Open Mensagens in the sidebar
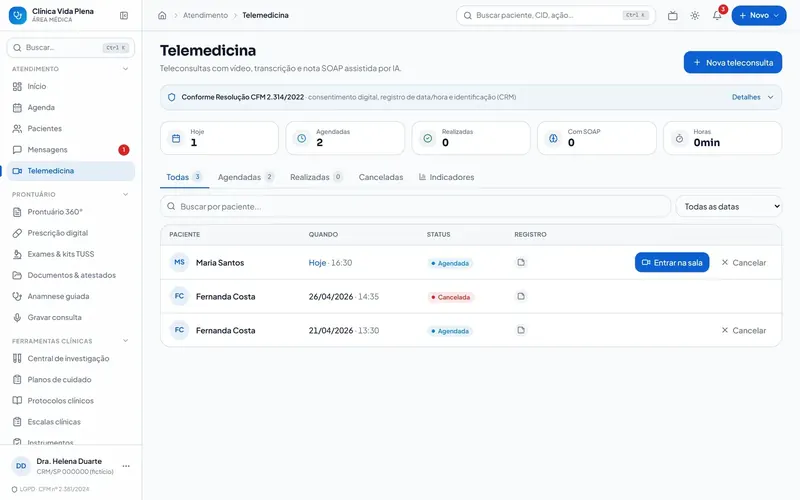Viewport: 800px width, 500px height. coord(70,149)
